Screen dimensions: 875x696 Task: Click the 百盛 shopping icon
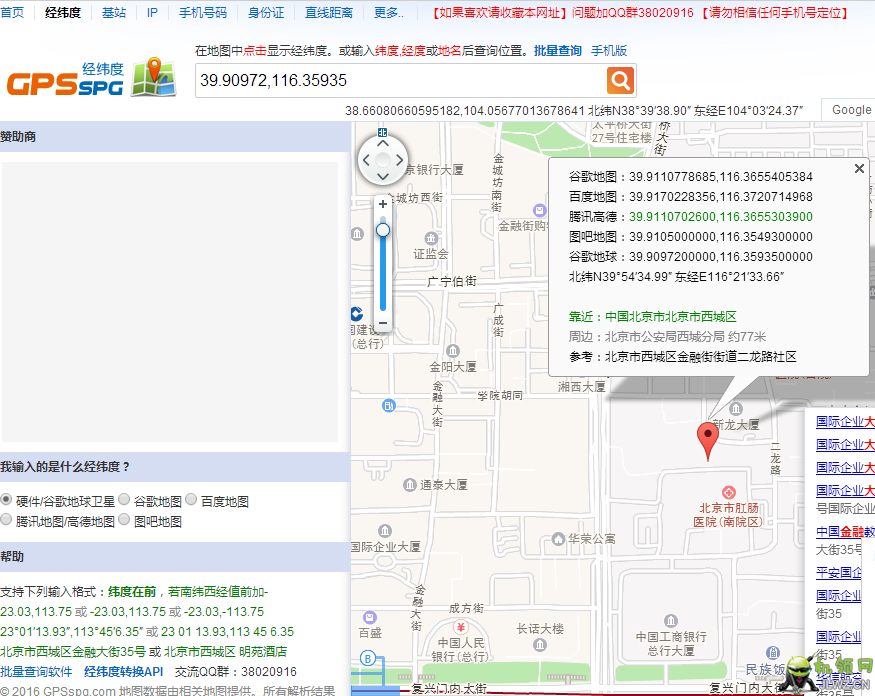[370, 617]
